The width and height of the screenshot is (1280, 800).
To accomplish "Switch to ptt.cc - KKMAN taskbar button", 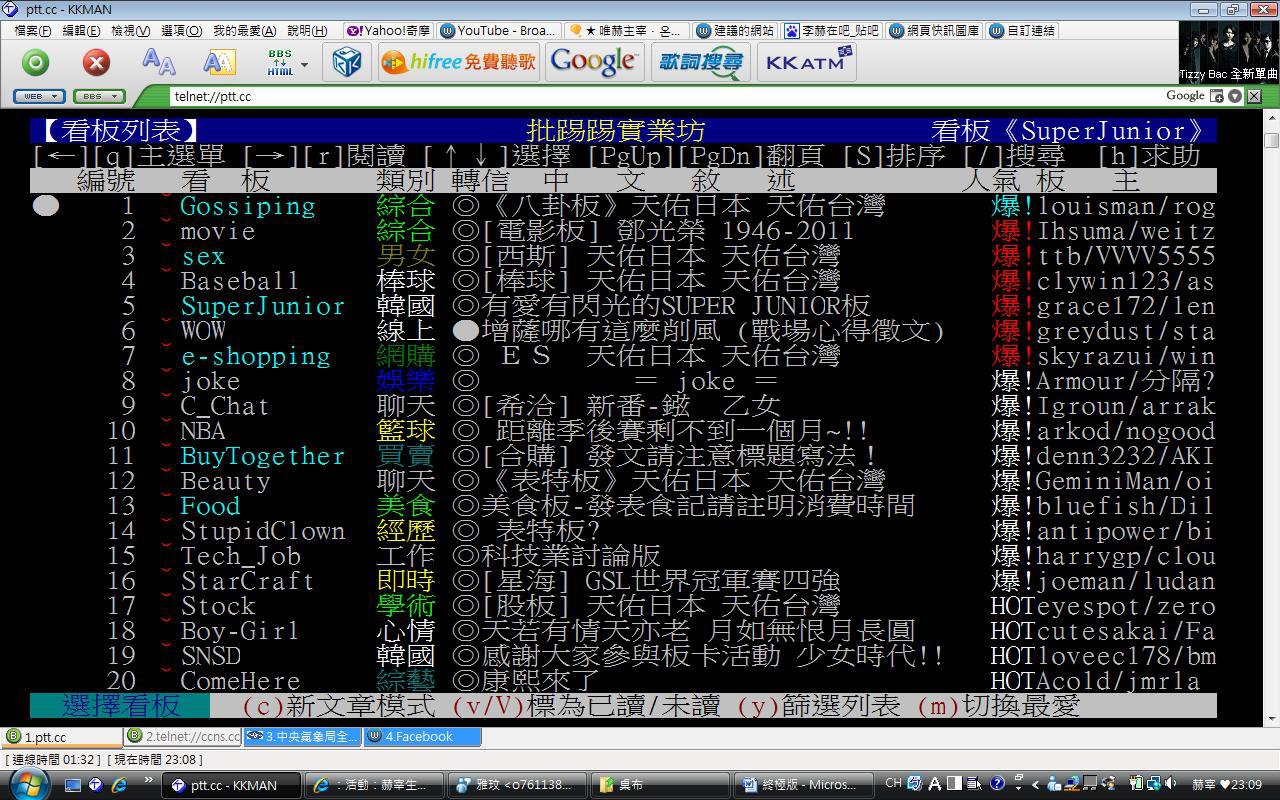I will click(230, 785).
